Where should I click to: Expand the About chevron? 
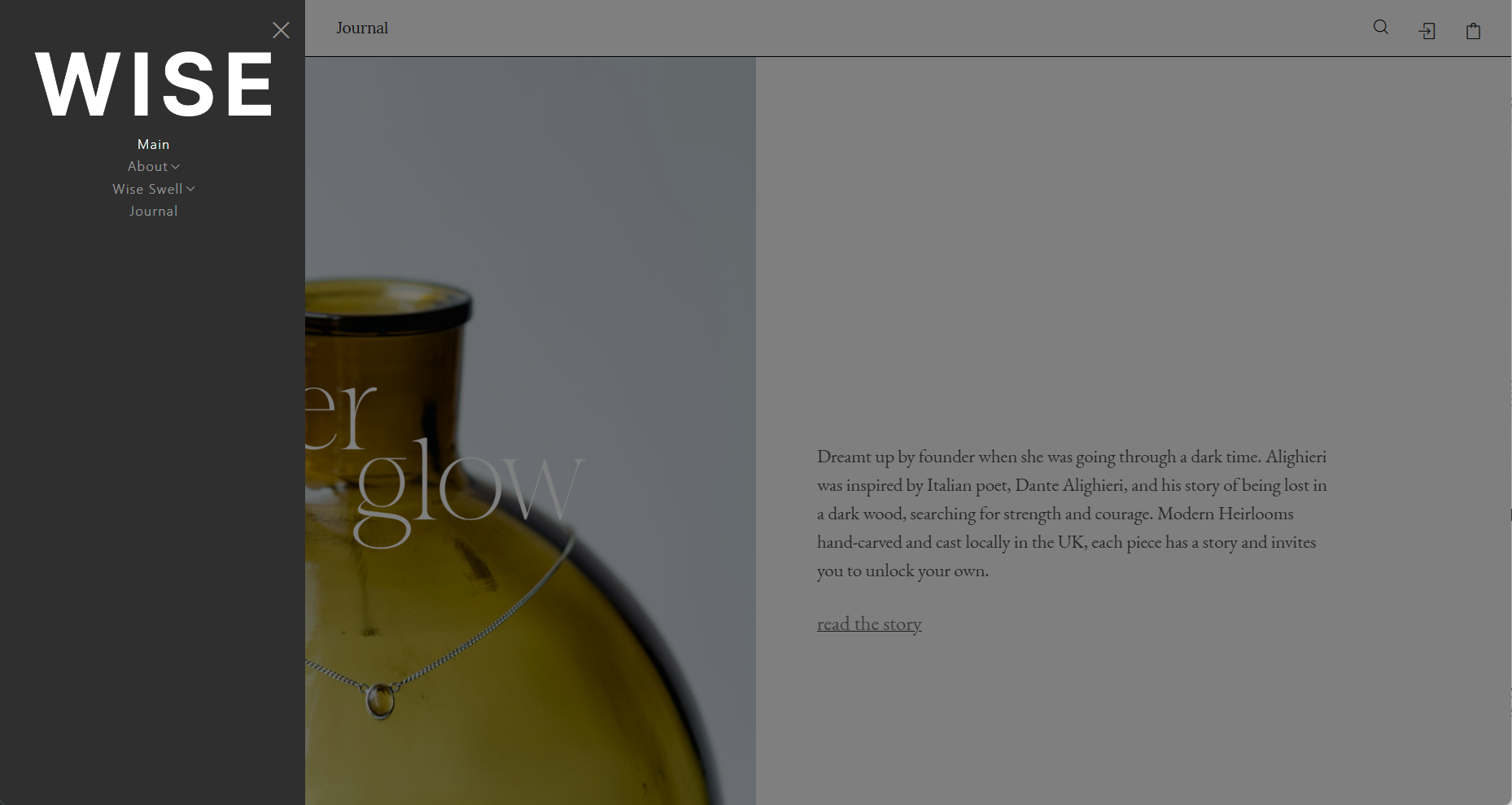(175, 167)
